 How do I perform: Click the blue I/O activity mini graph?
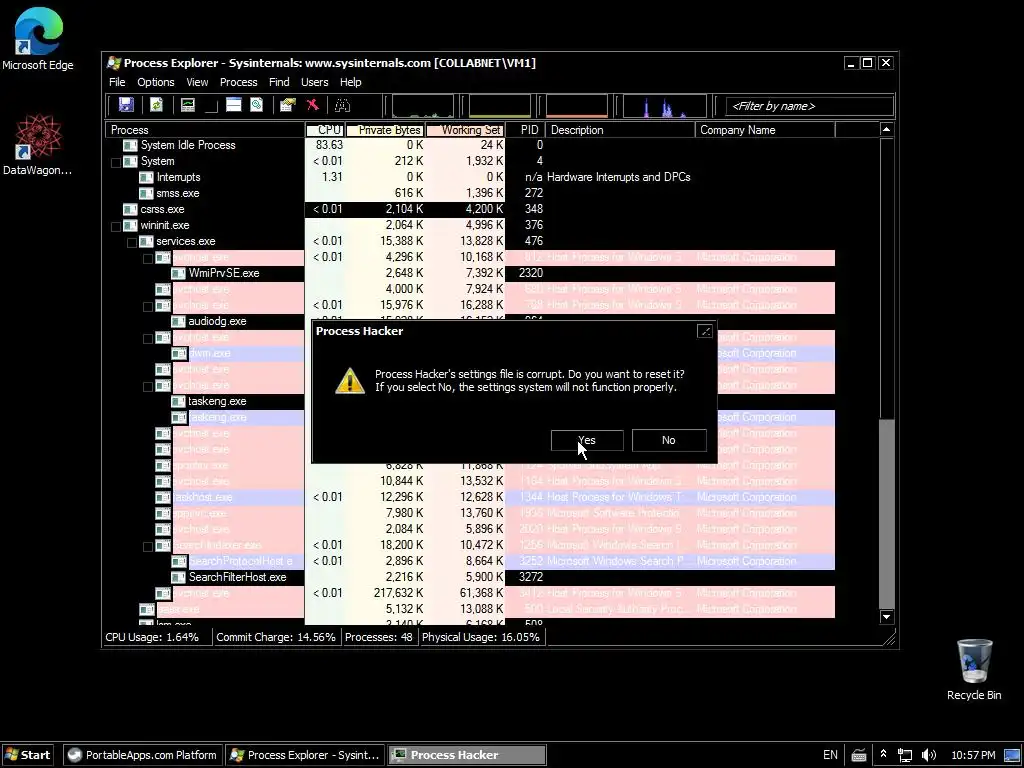665,106
